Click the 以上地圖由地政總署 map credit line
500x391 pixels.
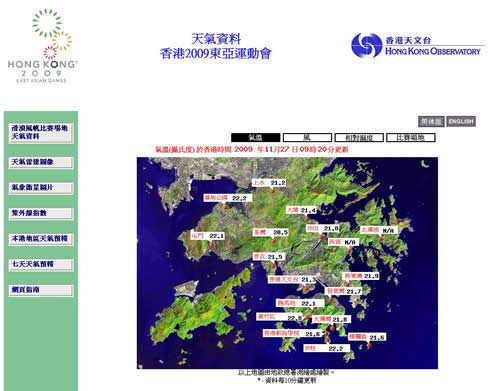click(x=286, y=372)
